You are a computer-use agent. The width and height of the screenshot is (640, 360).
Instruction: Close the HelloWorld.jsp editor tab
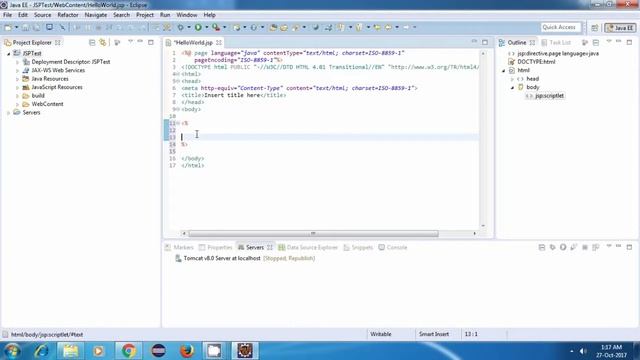click(219, 42)
